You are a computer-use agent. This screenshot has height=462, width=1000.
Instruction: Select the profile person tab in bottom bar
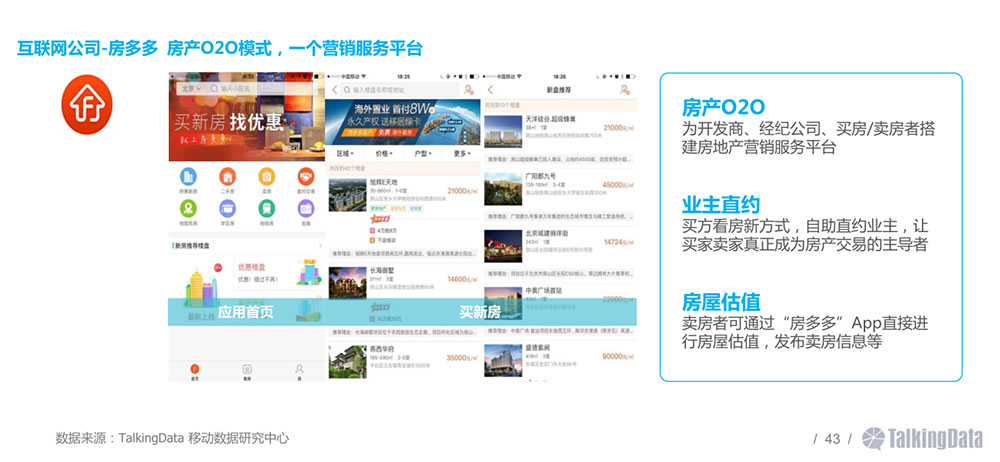[x=298, y=369]
